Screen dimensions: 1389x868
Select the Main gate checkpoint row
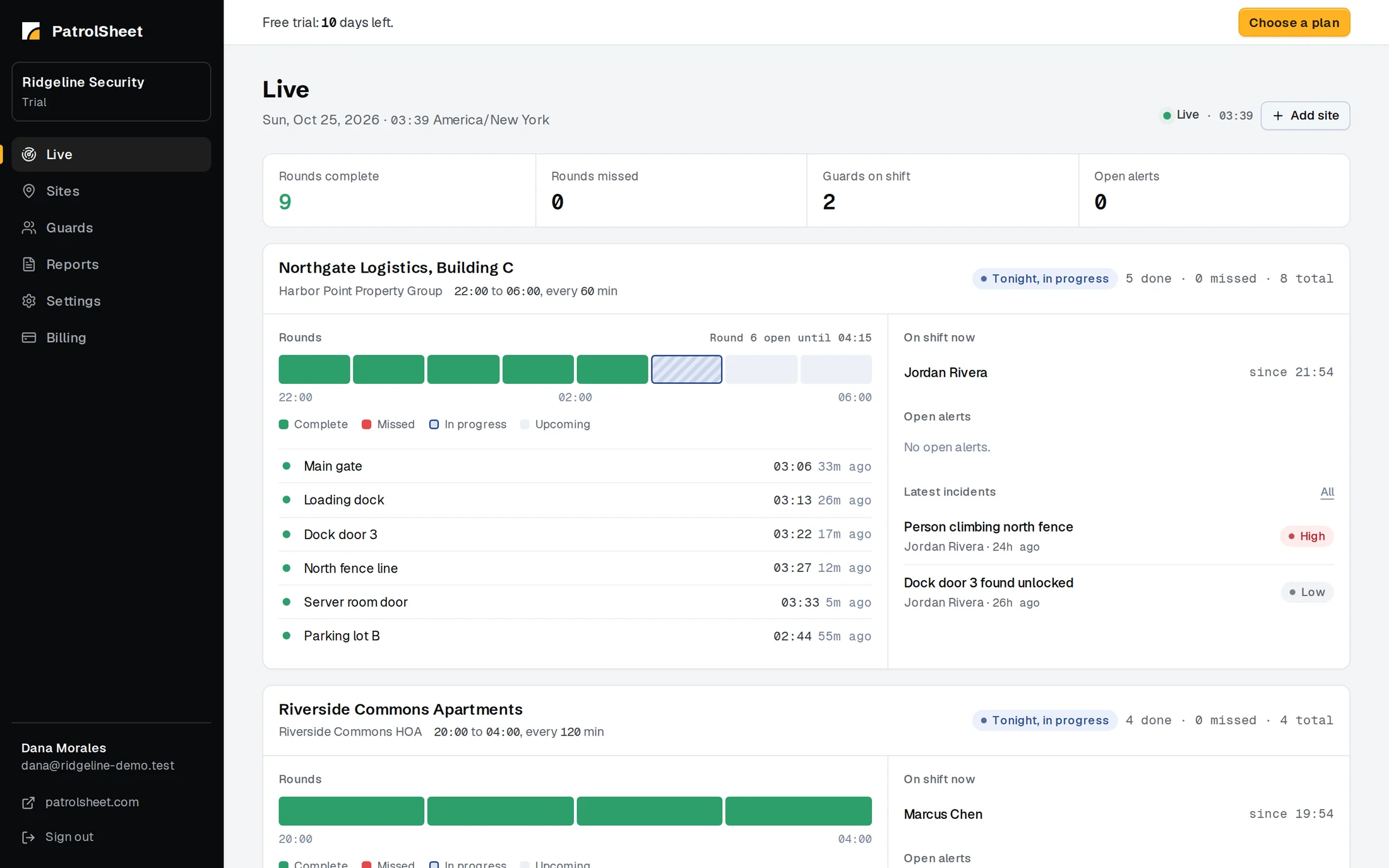(x=575, y=466)
